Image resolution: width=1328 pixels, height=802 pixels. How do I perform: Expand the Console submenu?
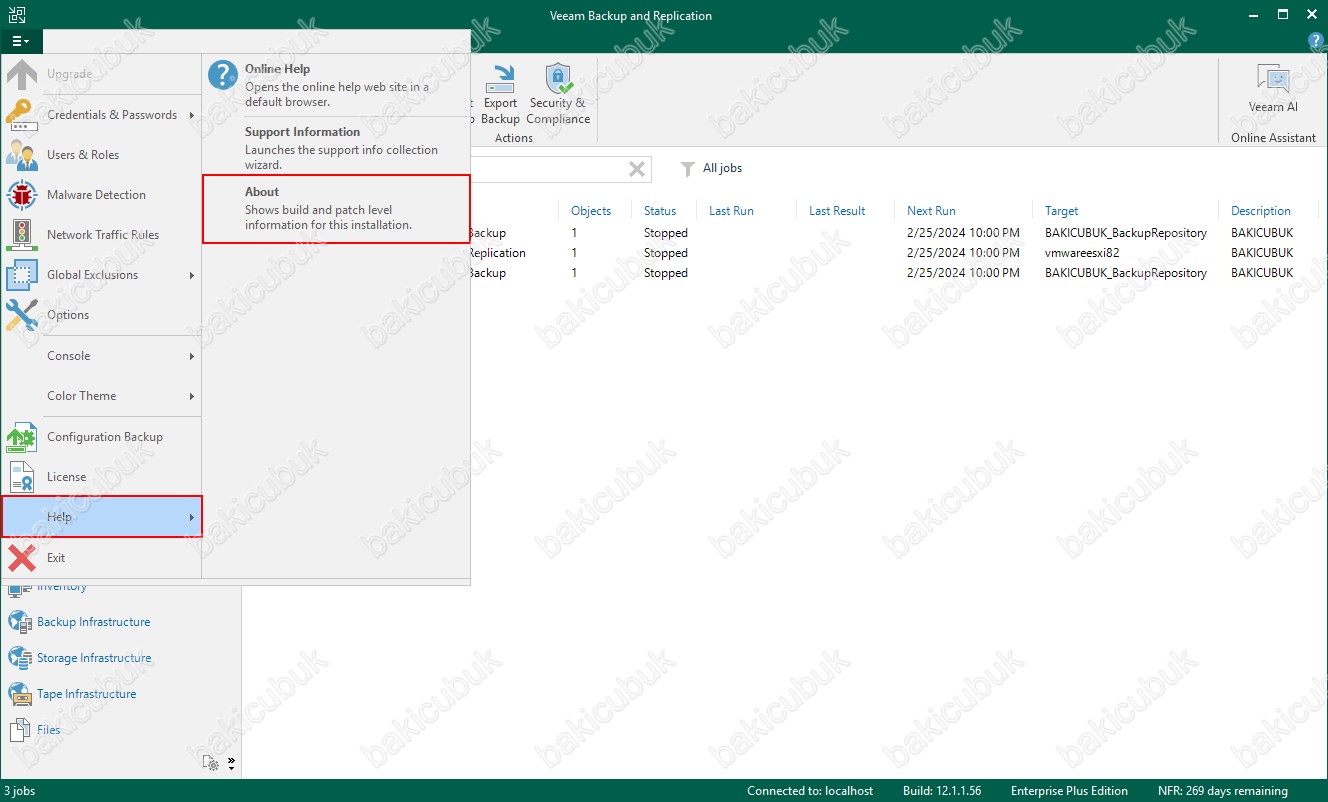click(191, 356)
